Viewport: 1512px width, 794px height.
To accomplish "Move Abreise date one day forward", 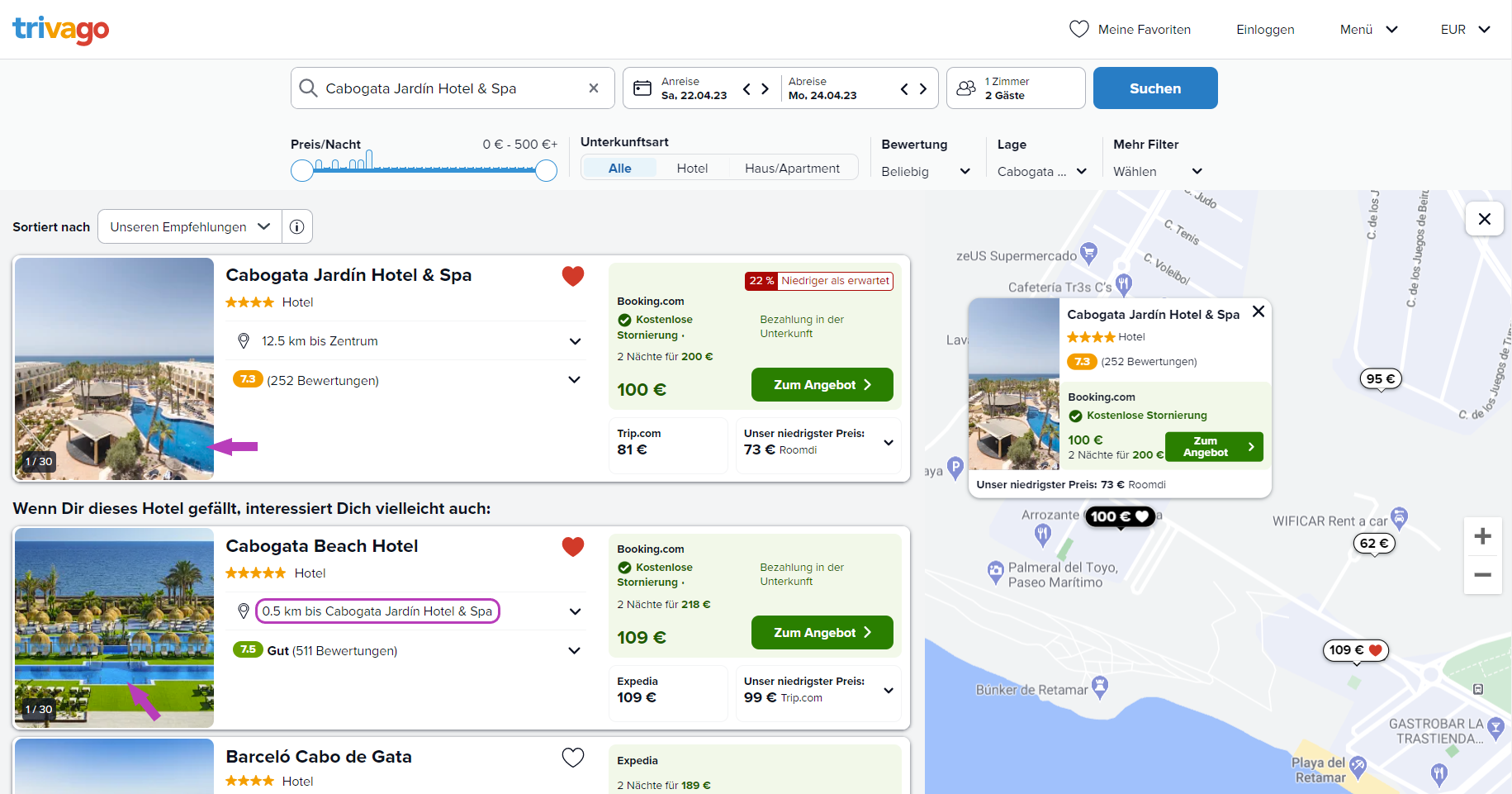I will pyautogui.click(x=923, y=88).
